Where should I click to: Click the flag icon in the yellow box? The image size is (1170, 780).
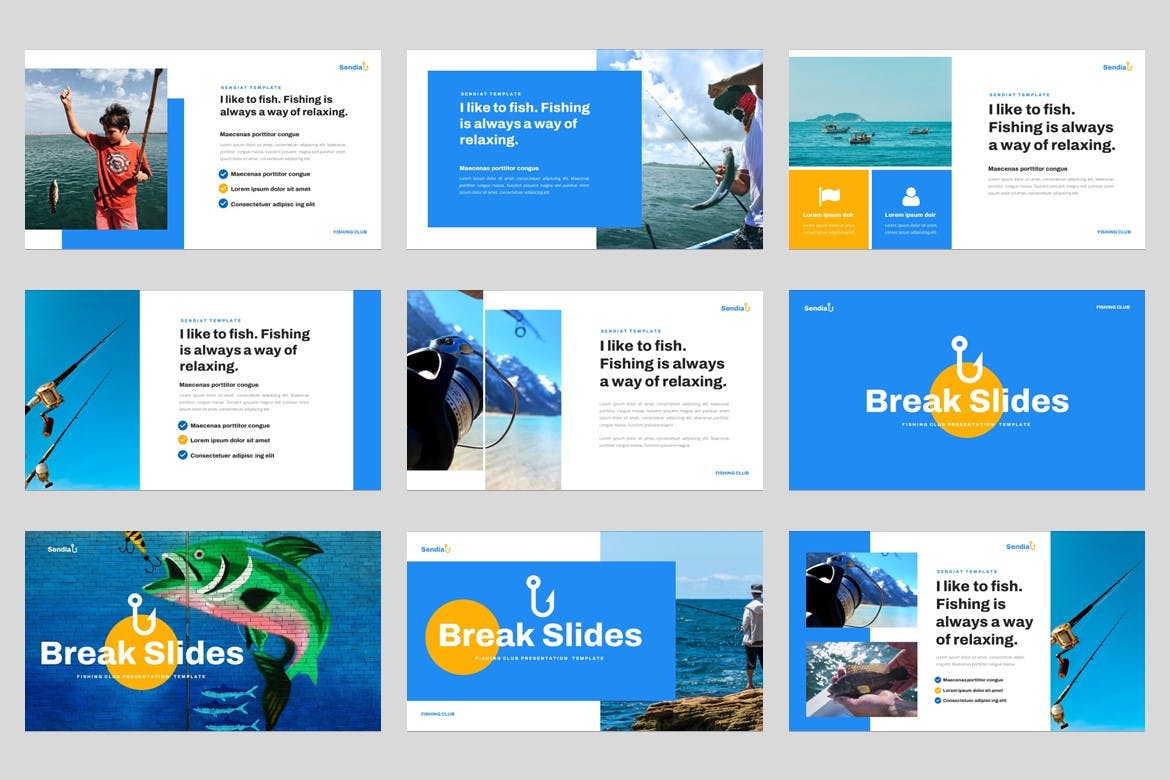pos(828,196)
